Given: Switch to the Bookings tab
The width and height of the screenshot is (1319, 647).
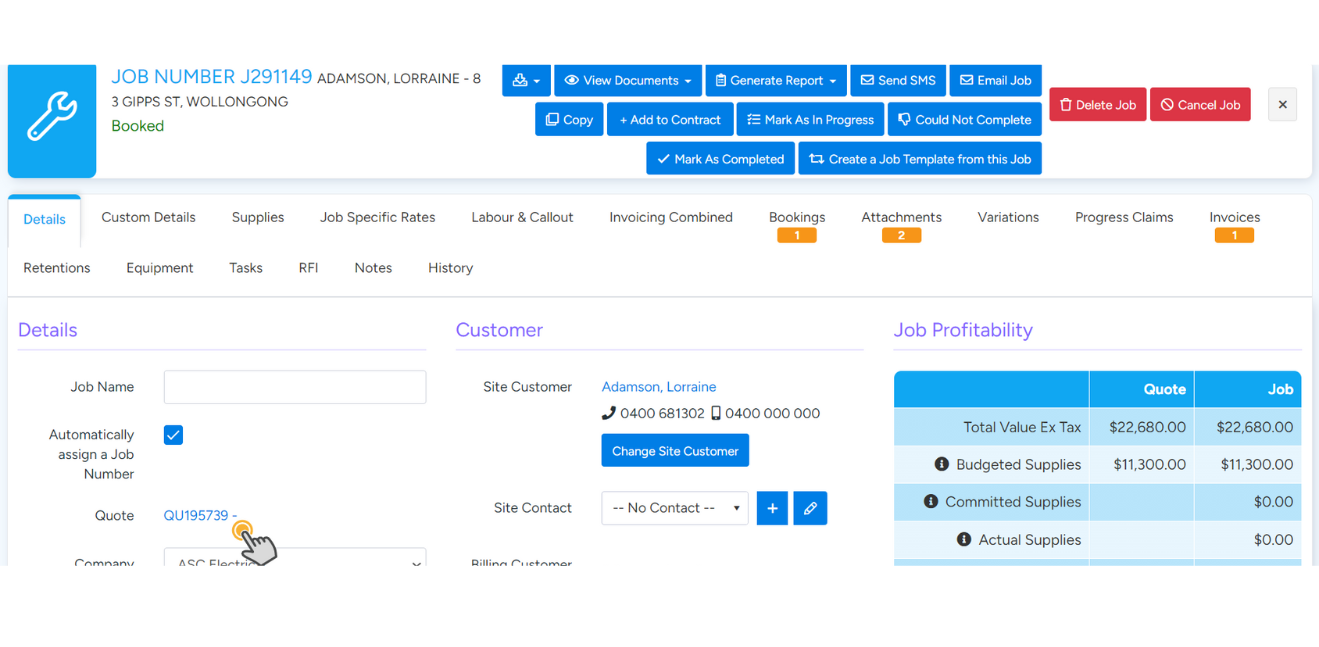Looking at the screenshot, I should point(796,217).
